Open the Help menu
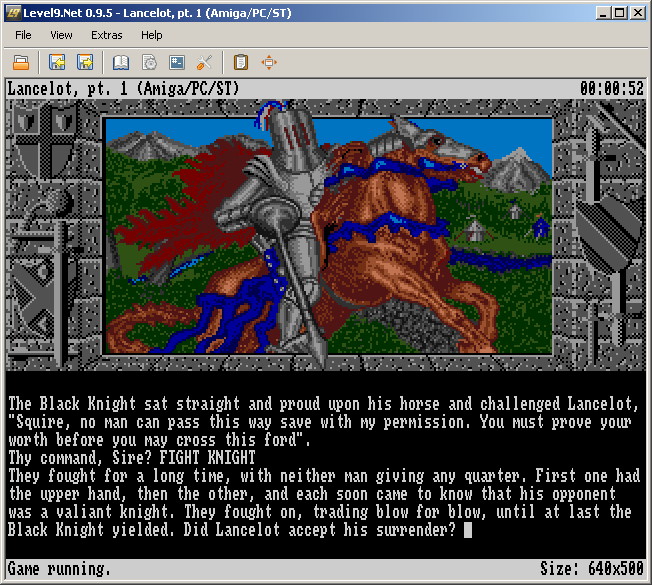Screen dimensions: 652x585 click(151, 35)
